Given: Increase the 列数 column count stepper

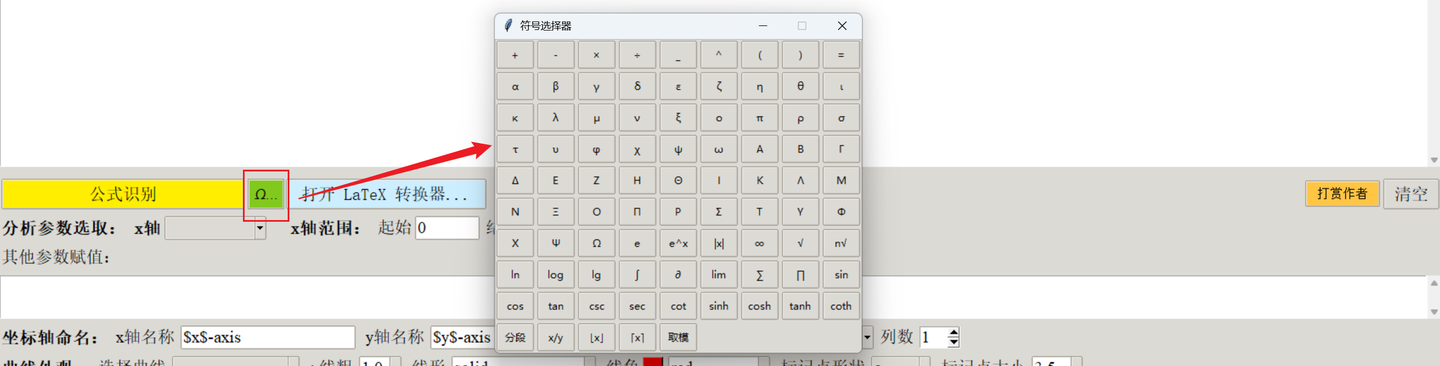Looking at the screenshot, I should click(954, 332).
